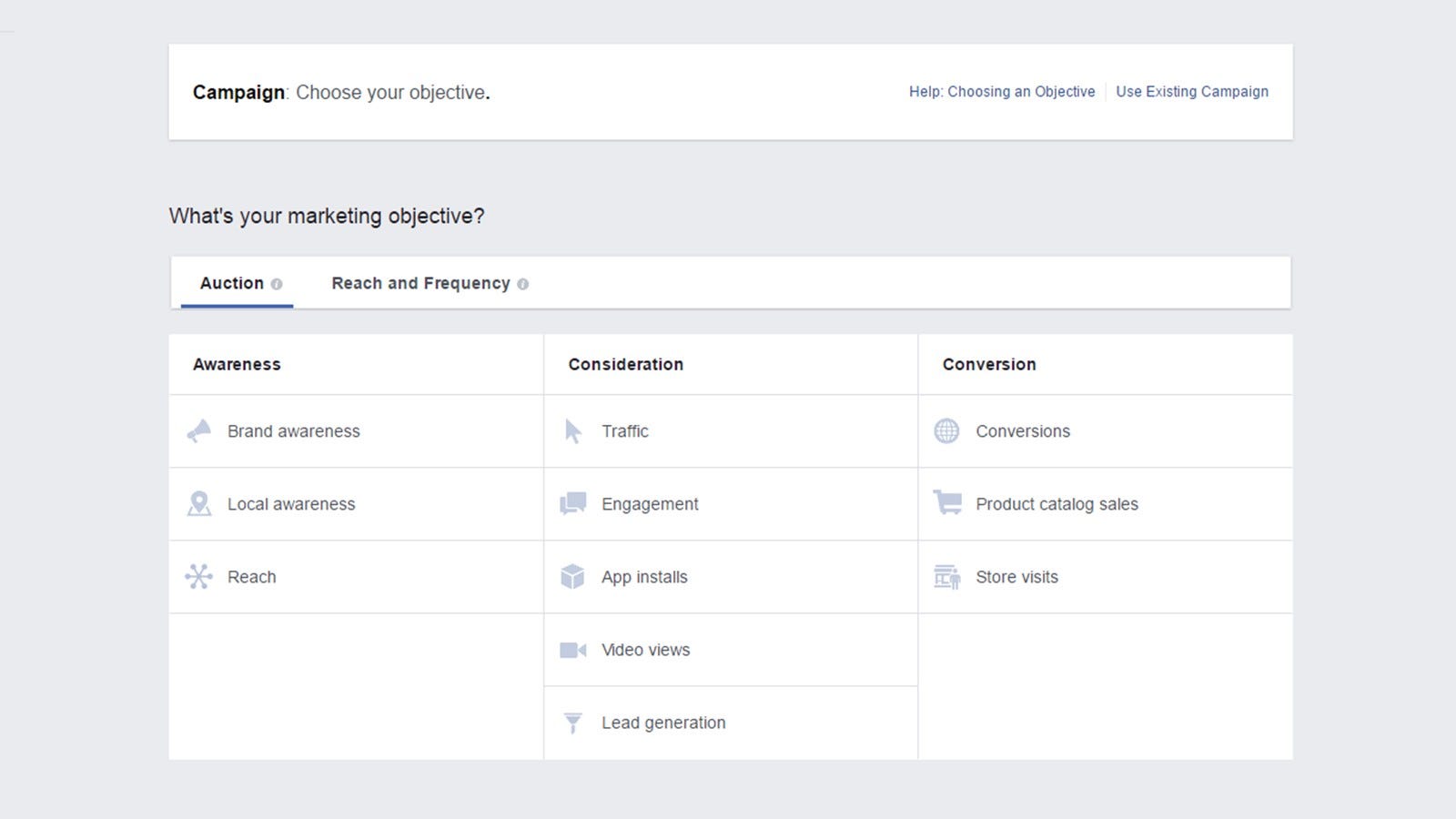Switch to the Auction tab
This screenshot has width=1456, height=819.
[237, 283]
